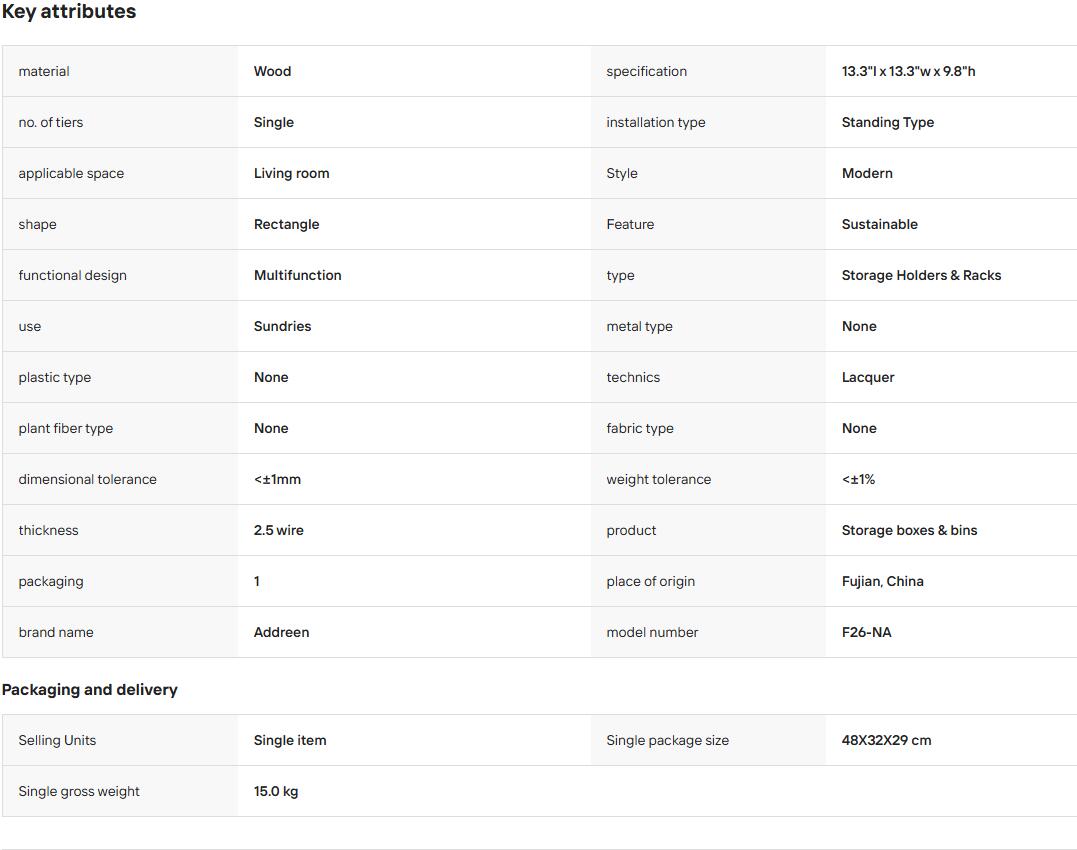The image size is (1077, 850).
Task: Select the Addreen brand name value
Action: (x=282, y=632)
